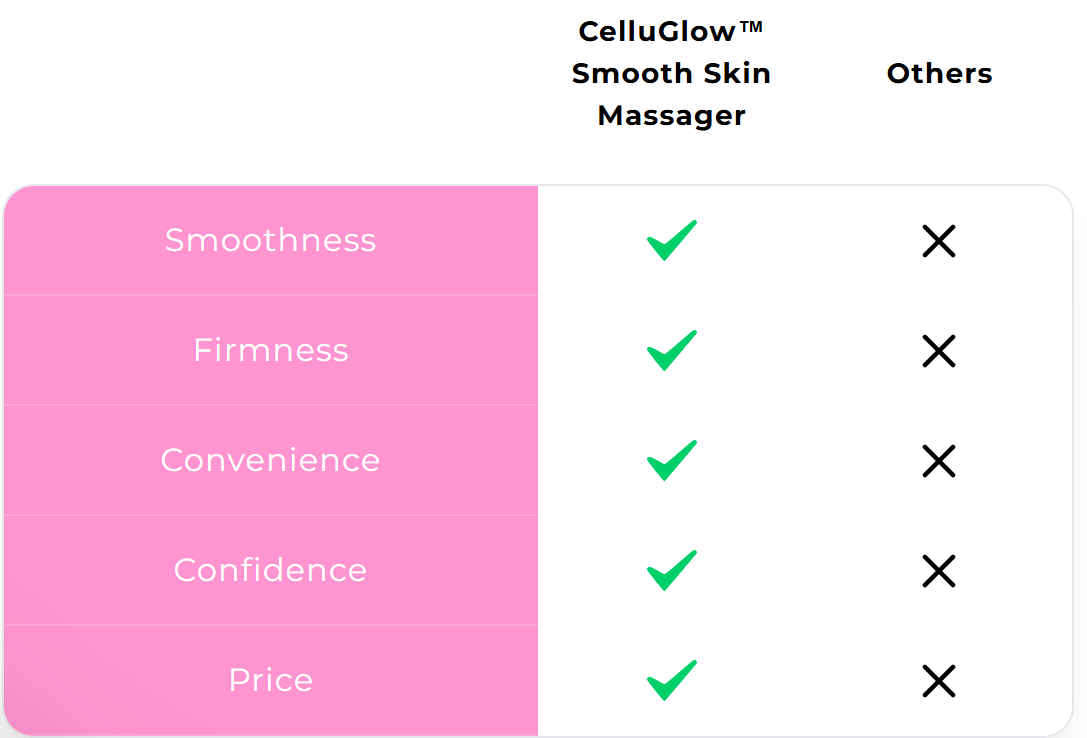
Task: Select the Convenience row label
Action: 270,460
